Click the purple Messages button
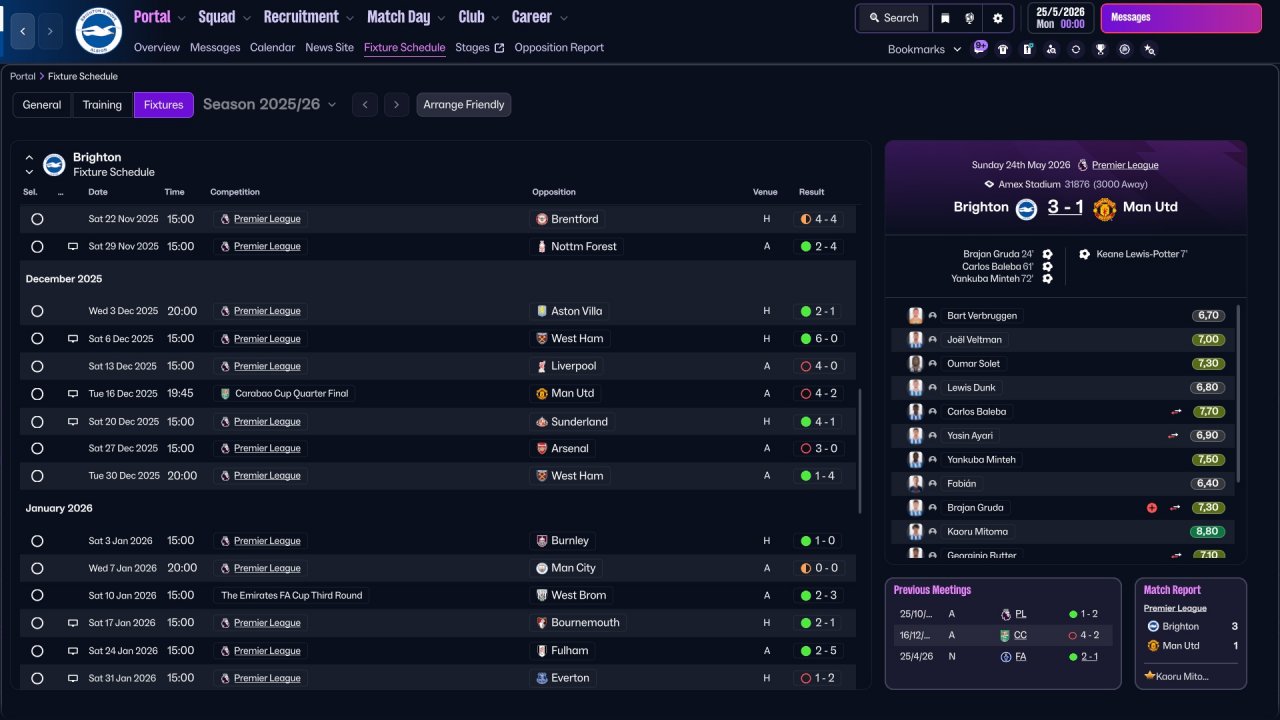This screenshot has width=1280, height=720. pos(1181,18)
